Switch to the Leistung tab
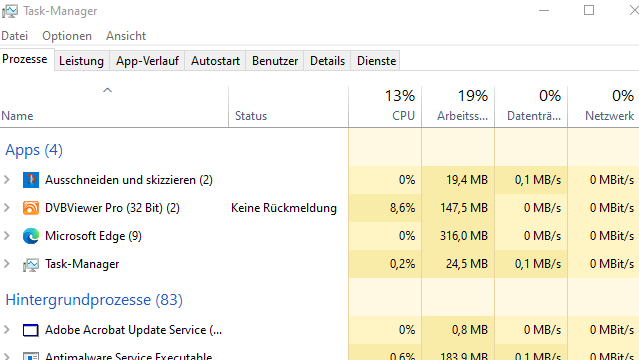Viewport: 639px width, 360px height. (x=82, y=61)
